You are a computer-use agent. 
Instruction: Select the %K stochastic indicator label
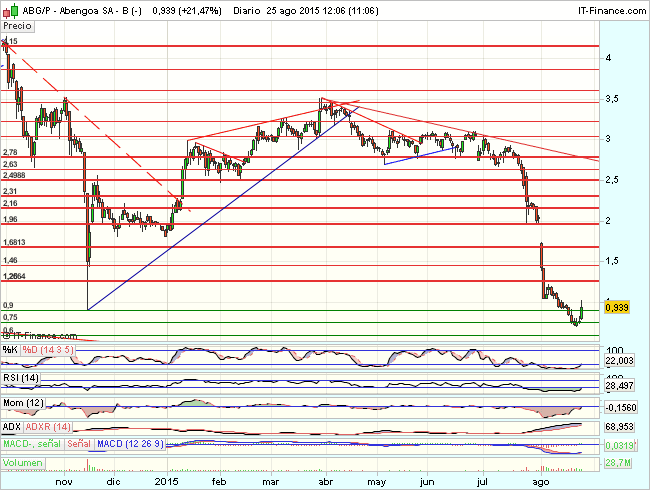point(10,350)
